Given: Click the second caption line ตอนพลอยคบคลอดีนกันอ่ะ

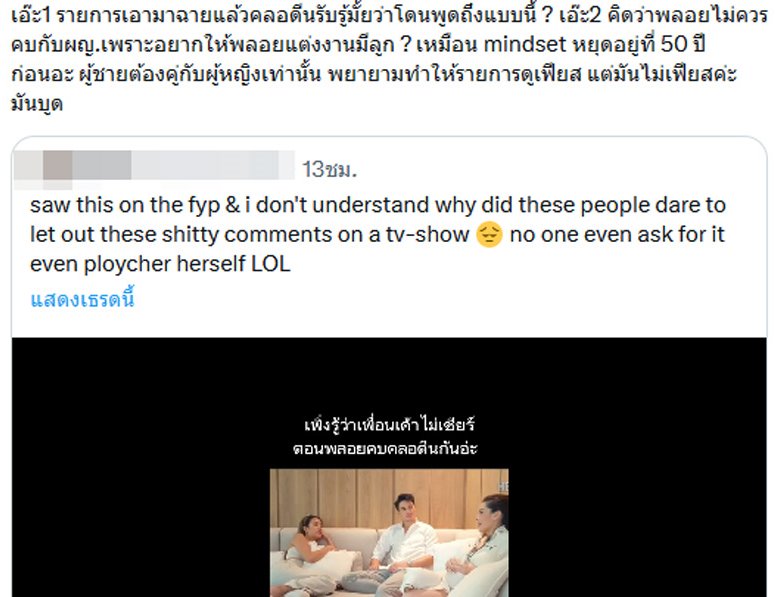Looking at the screenshot, I should pyautogui.click(x=386, y=448).
